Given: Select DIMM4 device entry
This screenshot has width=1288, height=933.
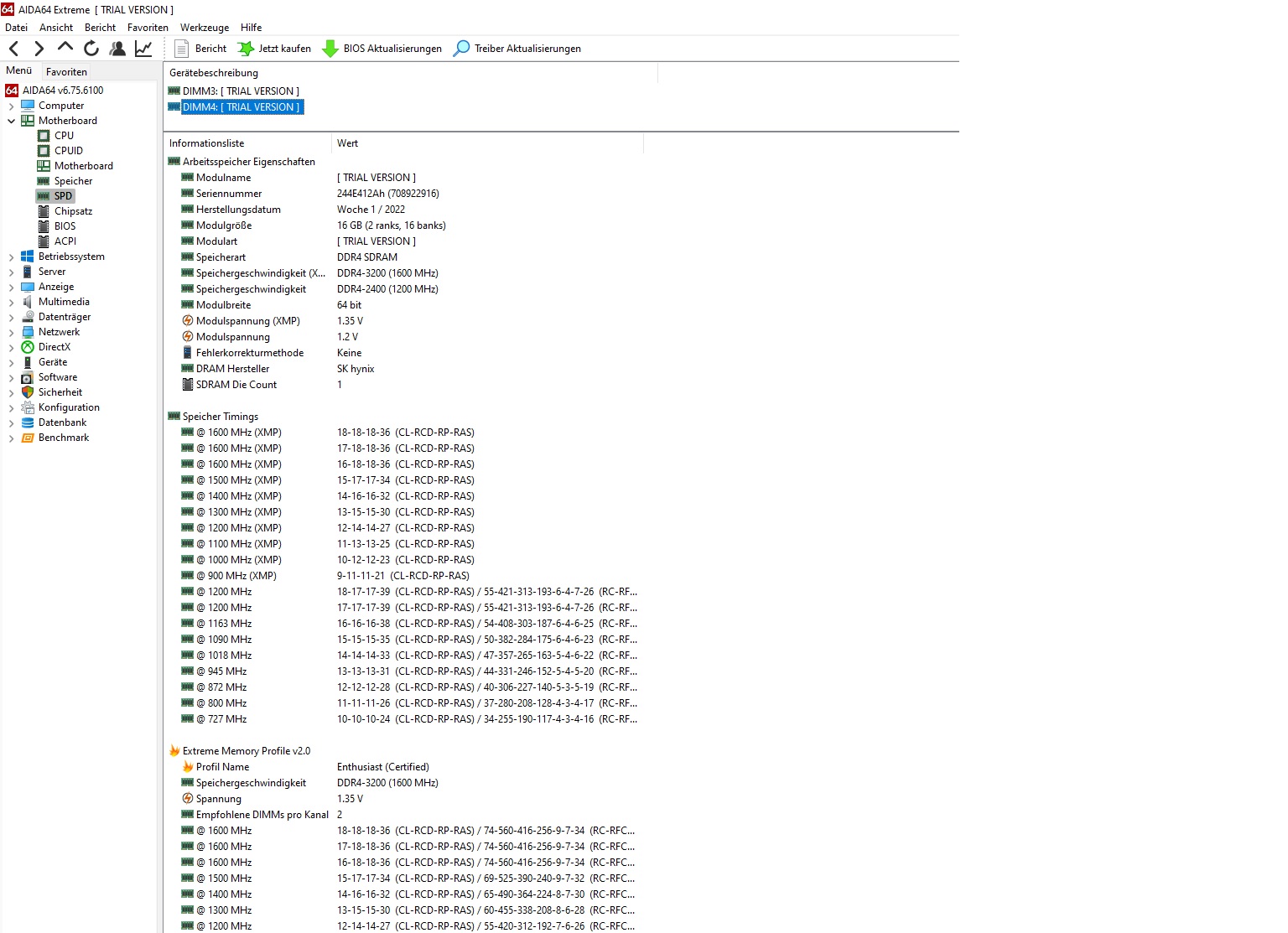Looking at the screenshot, I should pos(235,107).
